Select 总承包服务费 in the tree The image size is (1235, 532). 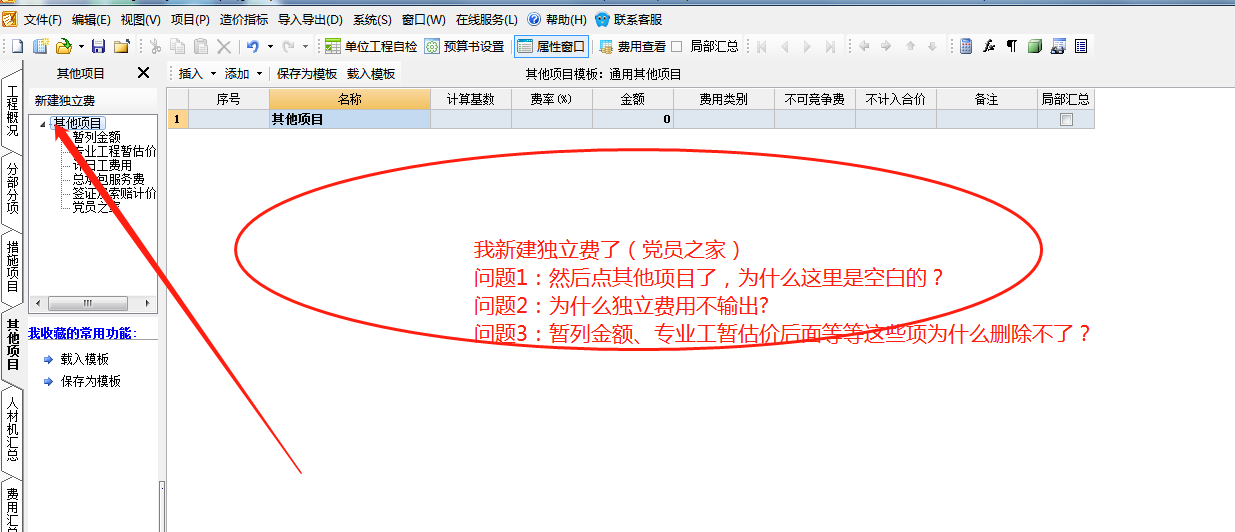tap(108, 179)
